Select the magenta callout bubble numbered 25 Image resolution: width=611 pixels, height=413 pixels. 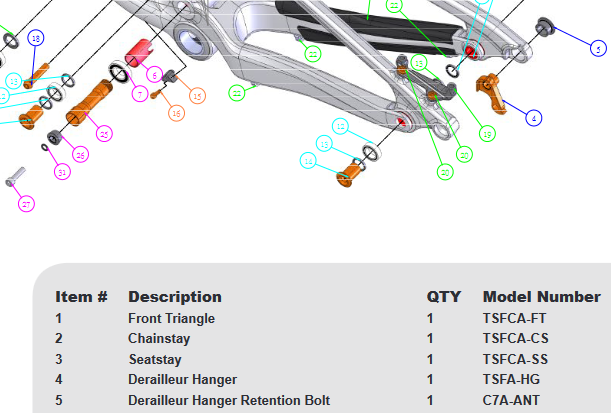104,133
